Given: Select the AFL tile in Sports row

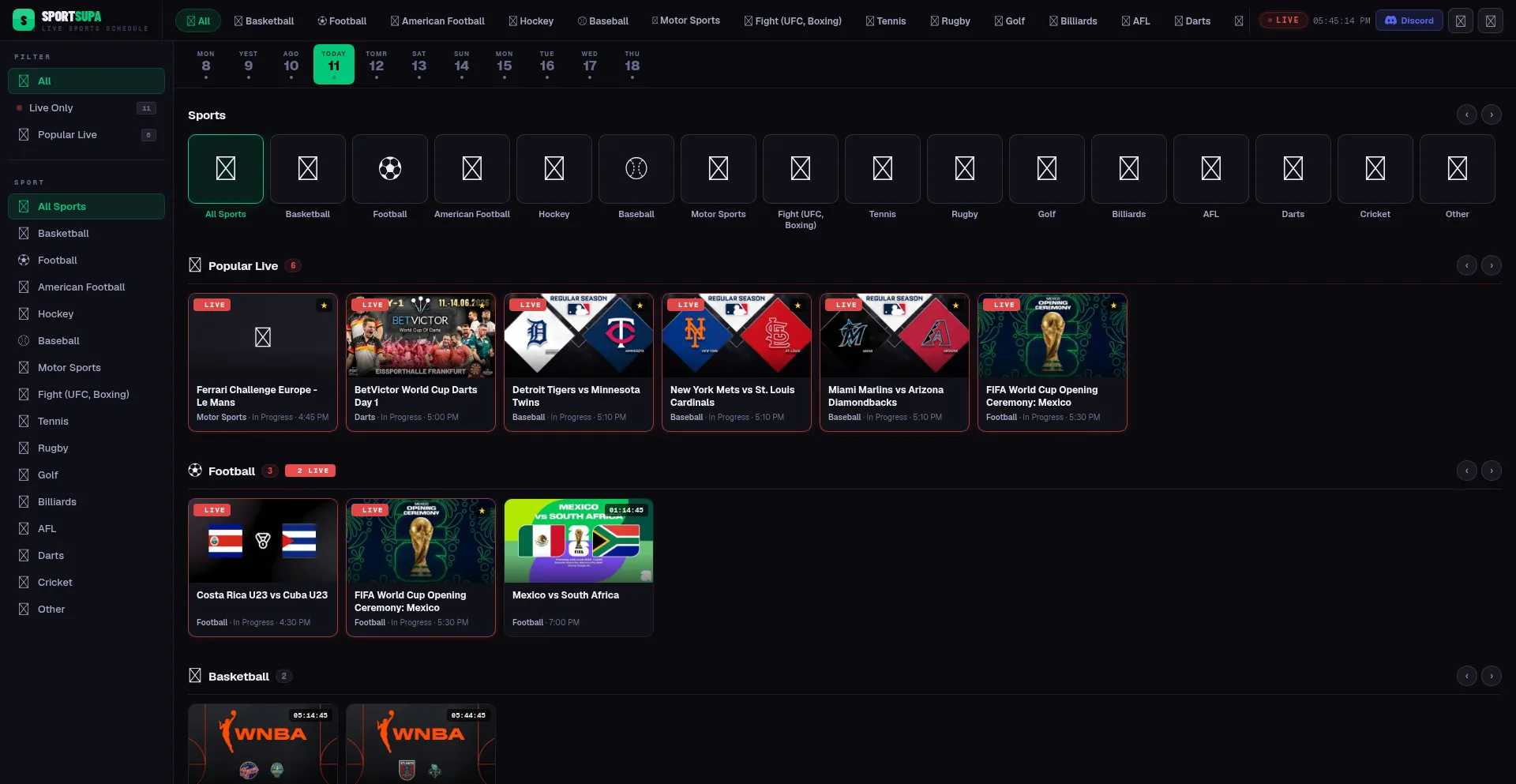Looking at the screenshot, I should [1211, 169].
